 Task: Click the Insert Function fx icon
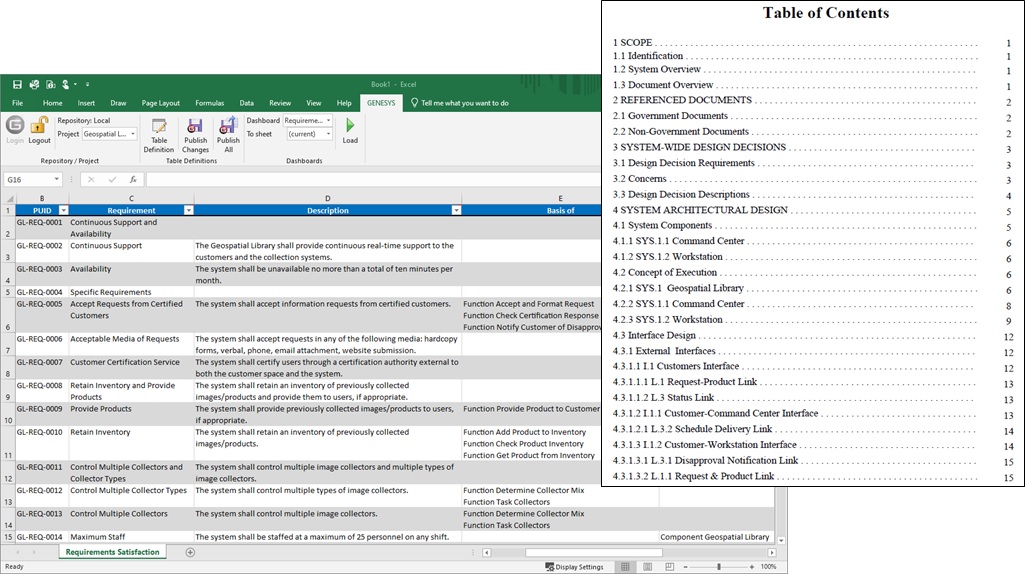[133, 180]
